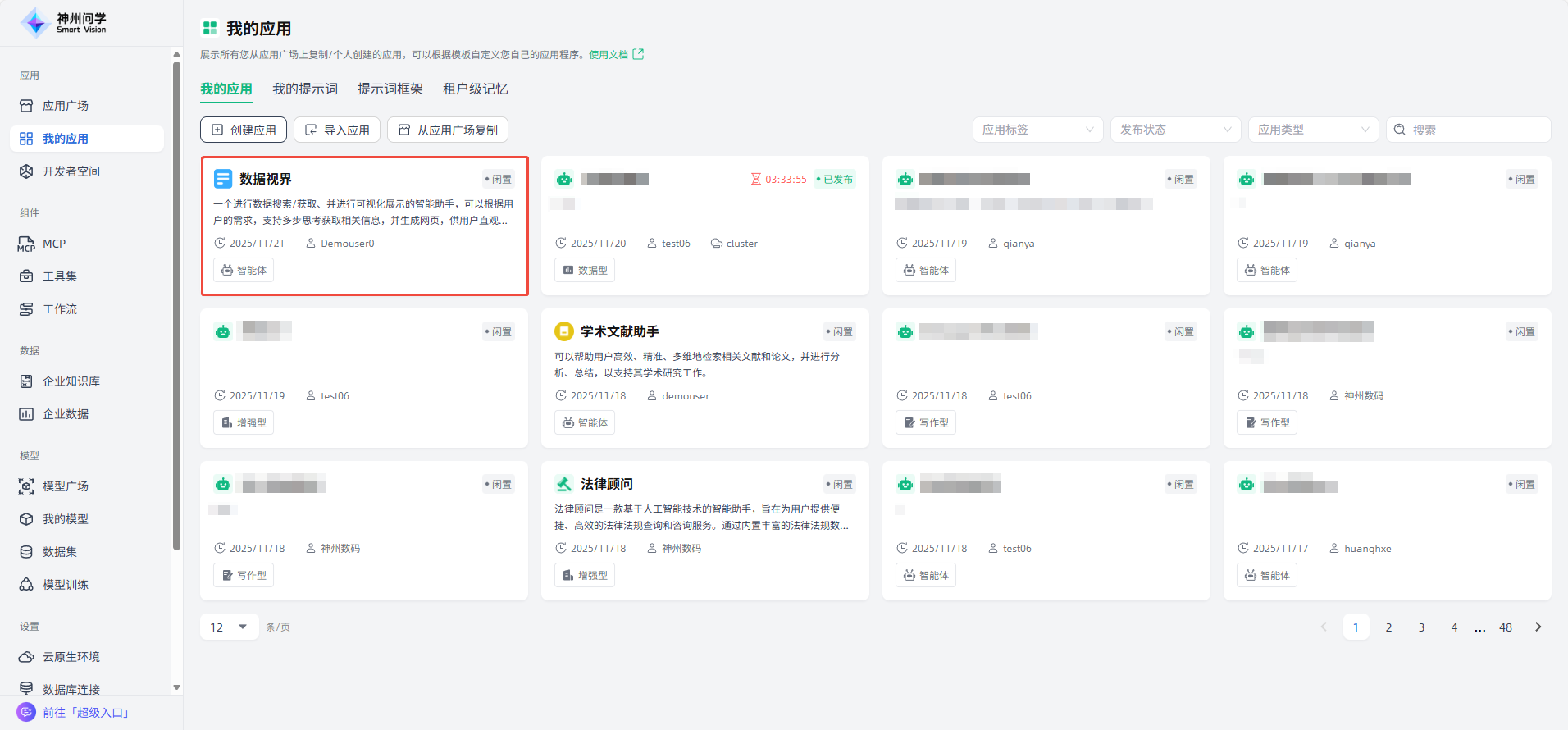Open 企业知识库 from the sidebar
Viewport: 1568px width, 730px height.
[71, 381]
